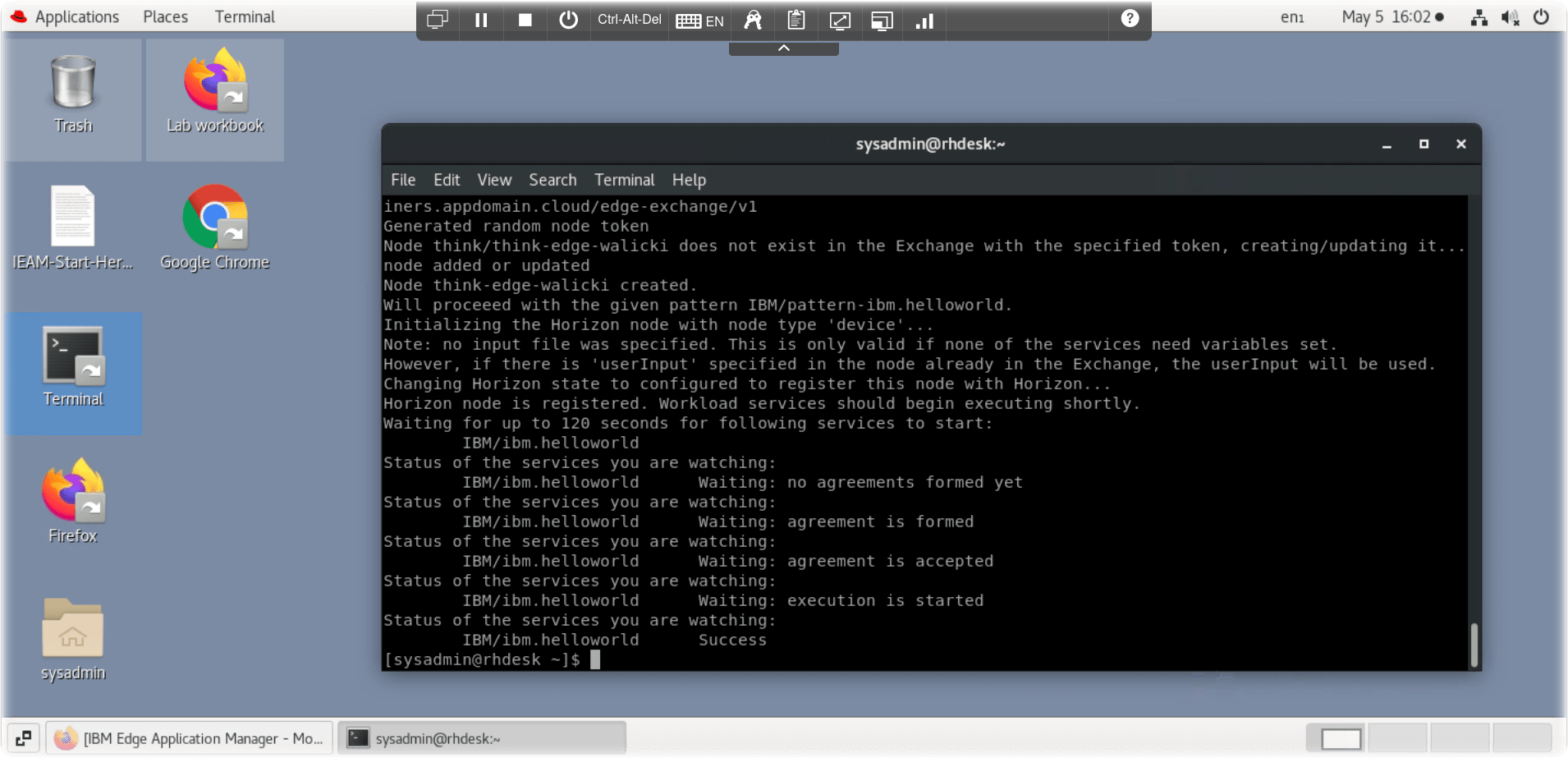Send Ctrl-Alt-Del to the VM
This screenshot has height=758, width=1568.
pyautogui.click(x=630, y=20)
